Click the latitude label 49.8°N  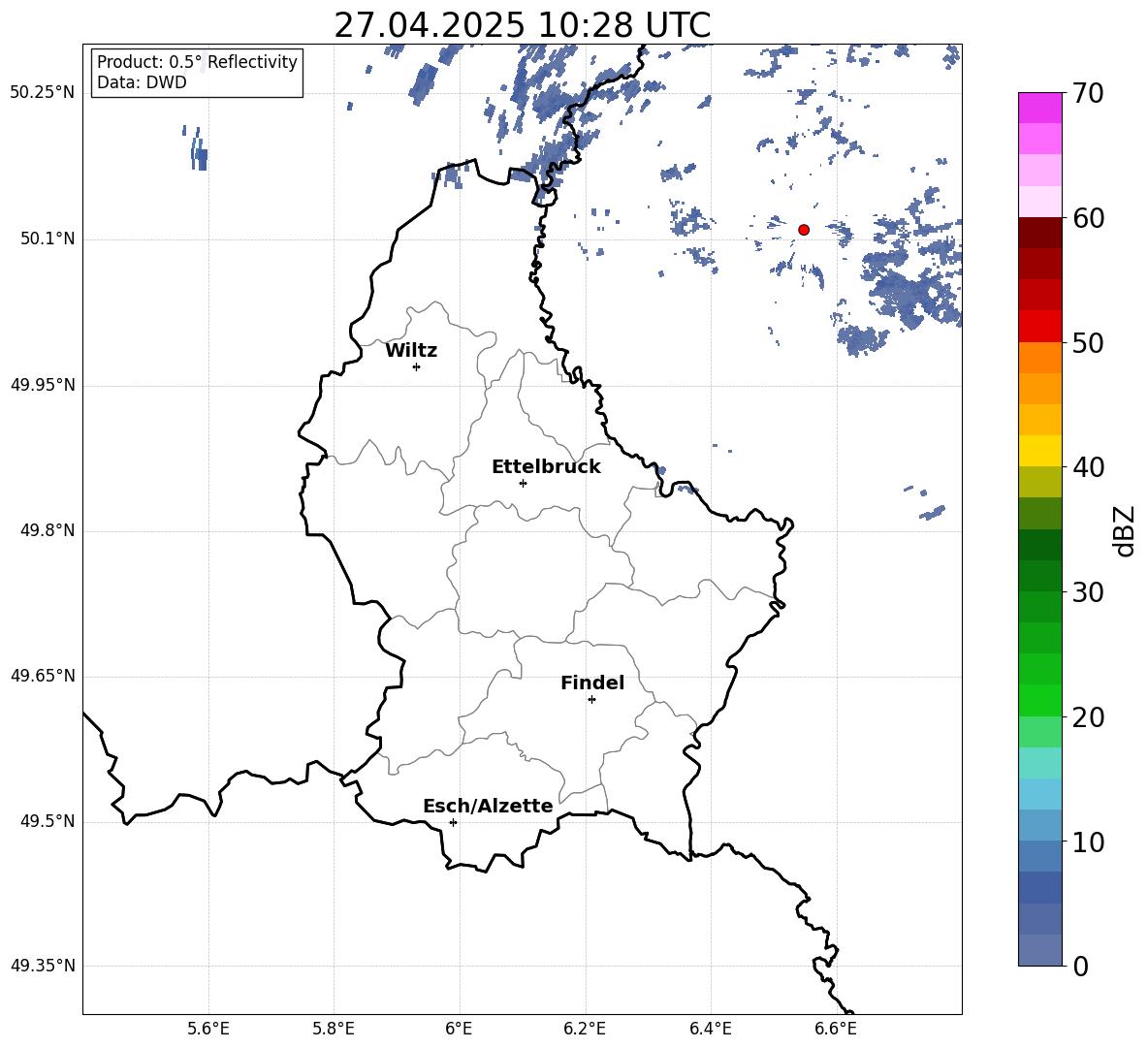(x=48, y=530)
